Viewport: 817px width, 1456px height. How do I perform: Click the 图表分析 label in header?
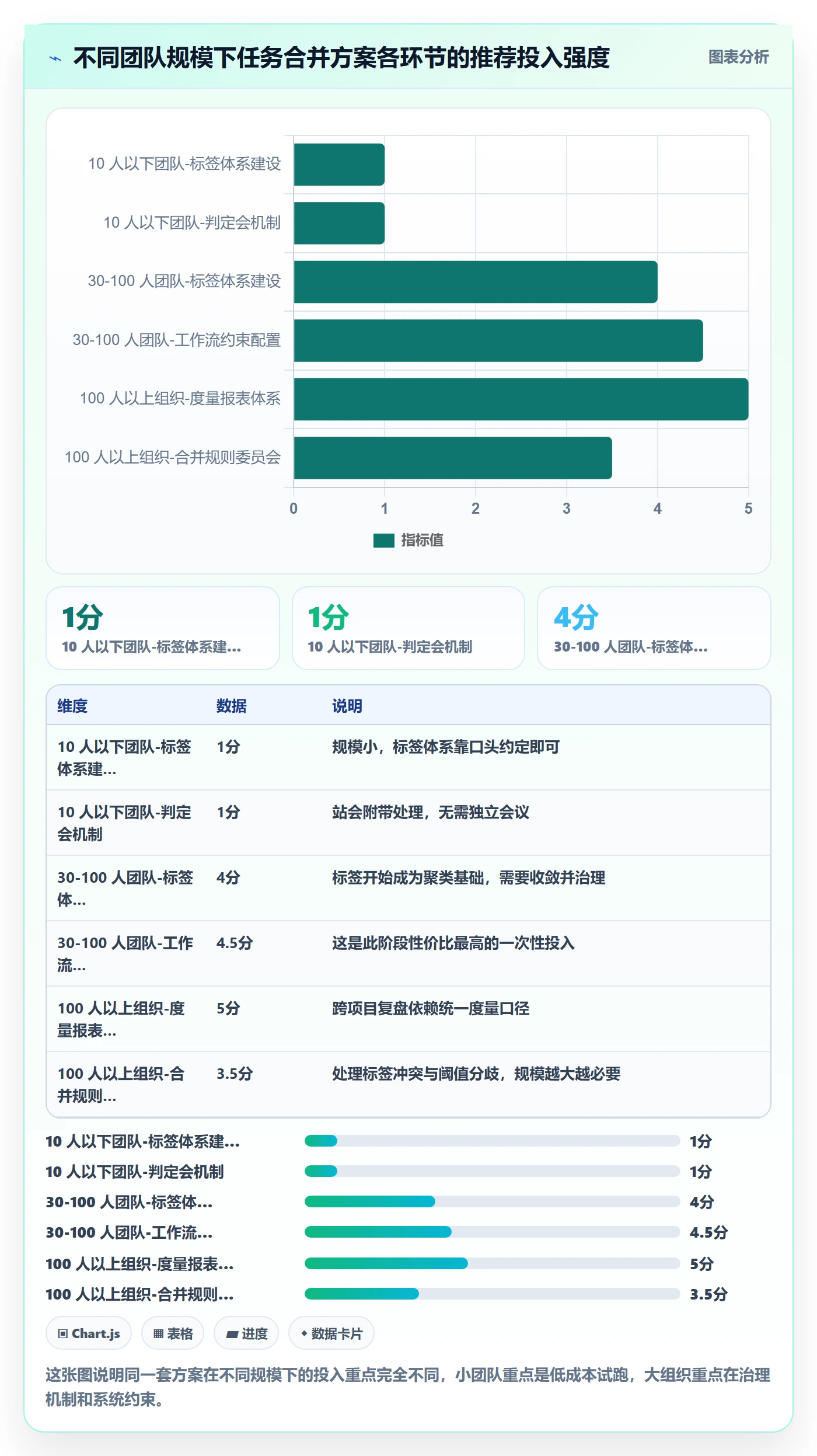tap(738, 57)
